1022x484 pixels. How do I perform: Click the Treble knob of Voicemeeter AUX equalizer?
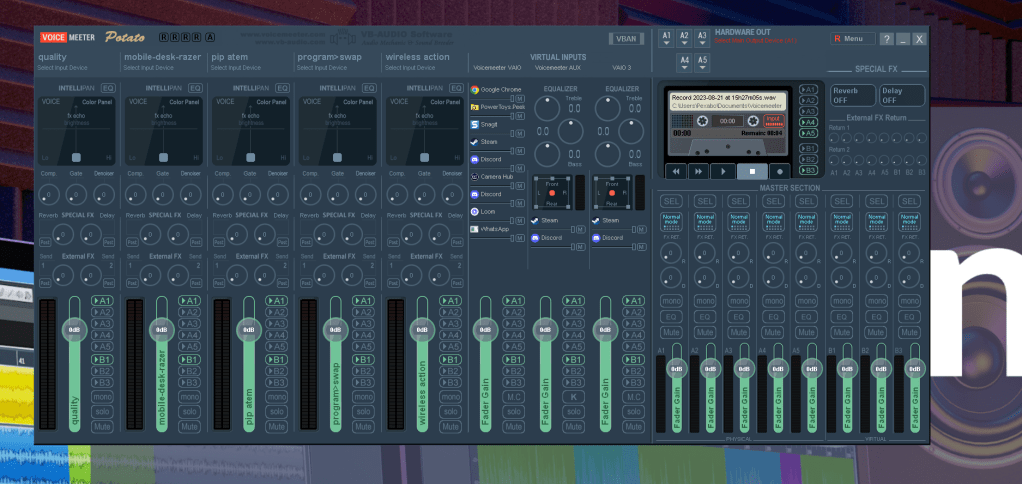(x=547, y=109)
